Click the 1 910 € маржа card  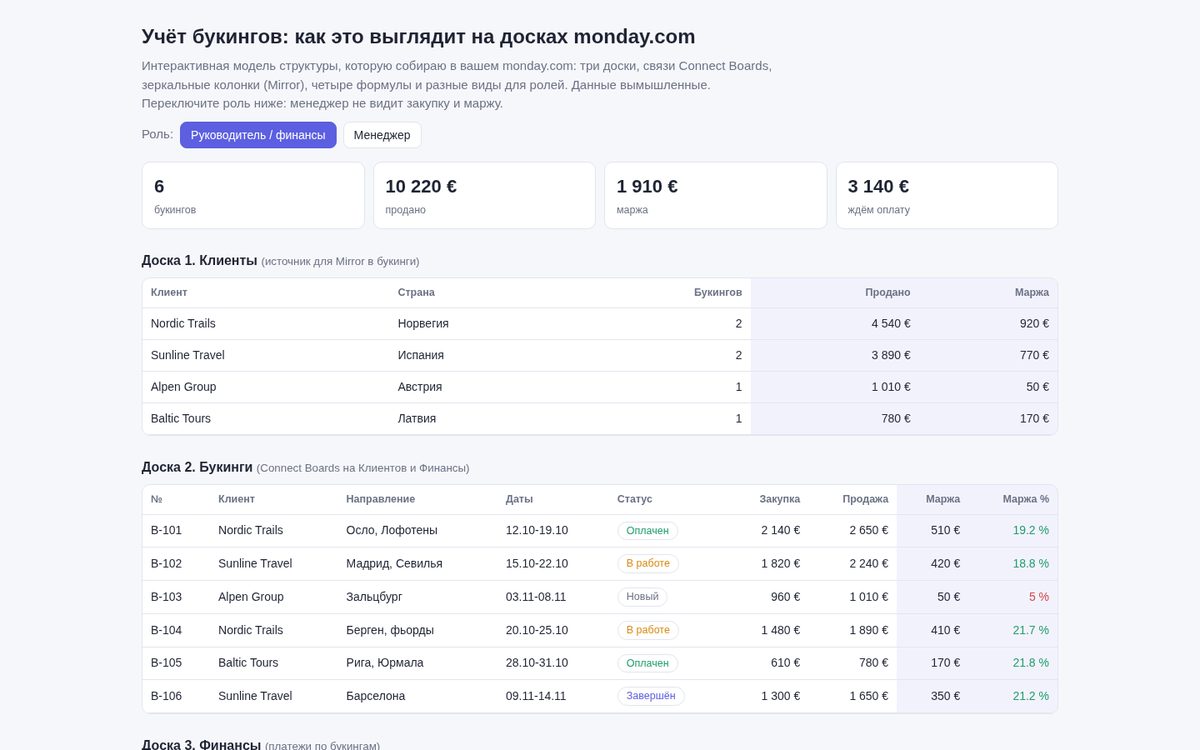715,196
